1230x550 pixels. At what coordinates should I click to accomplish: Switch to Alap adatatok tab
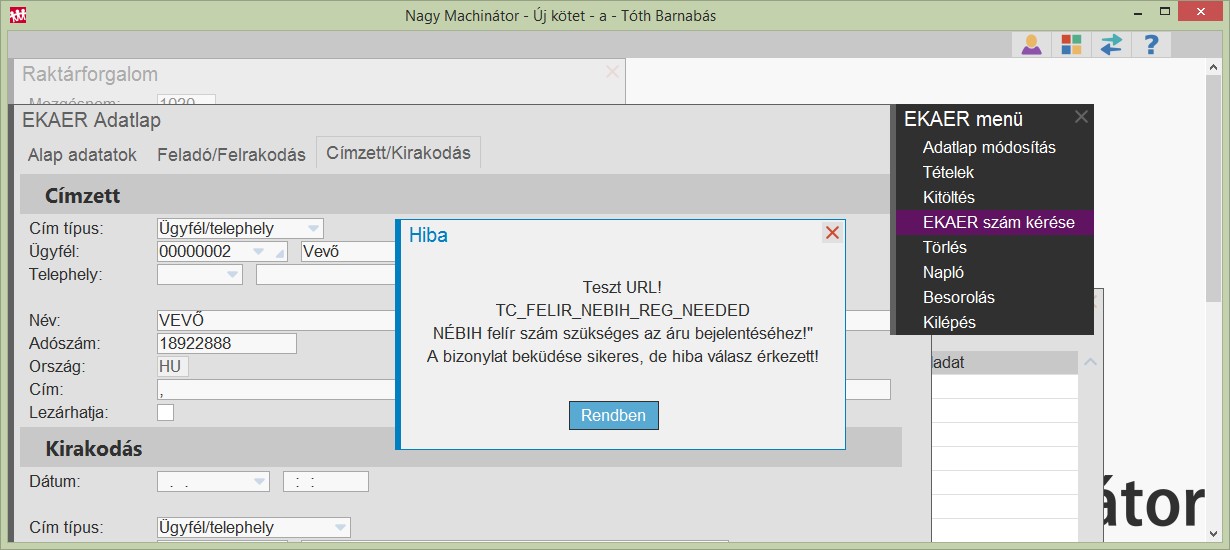click(x=82, y=155)
